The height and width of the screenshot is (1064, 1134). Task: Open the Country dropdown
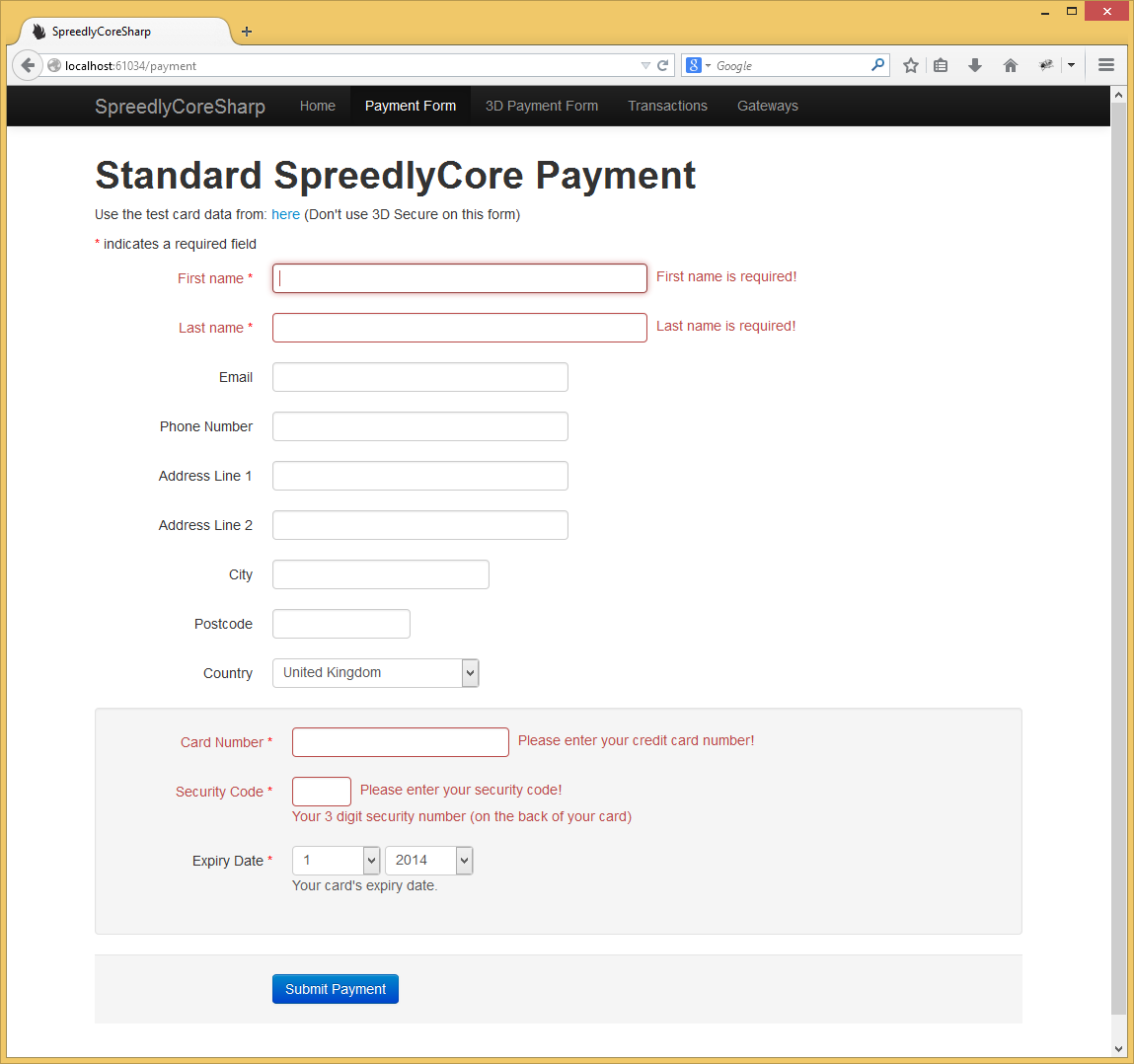coord(375,673)
